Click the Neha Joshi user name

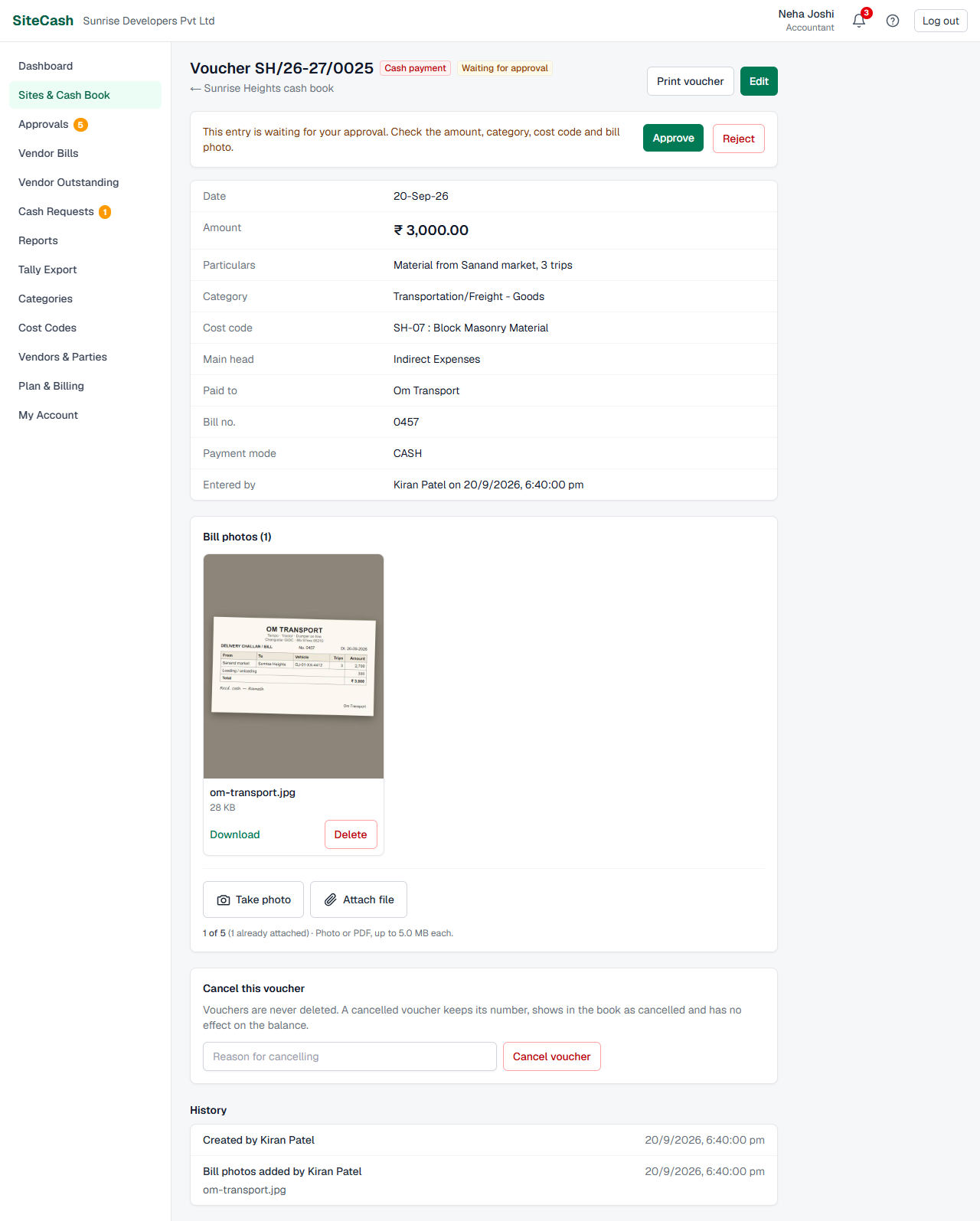[806, 14]
